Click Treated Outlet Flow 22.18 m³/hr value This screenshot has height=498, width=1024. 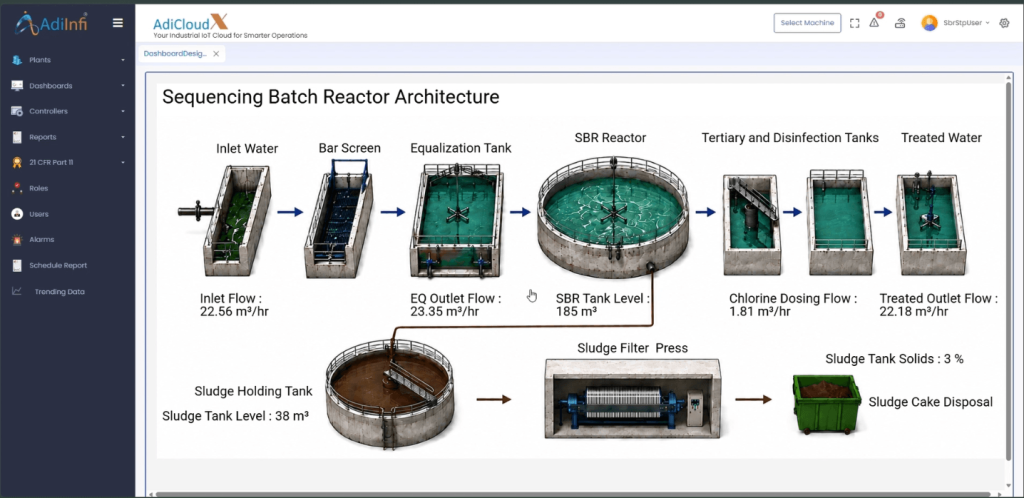coord(914,311)
